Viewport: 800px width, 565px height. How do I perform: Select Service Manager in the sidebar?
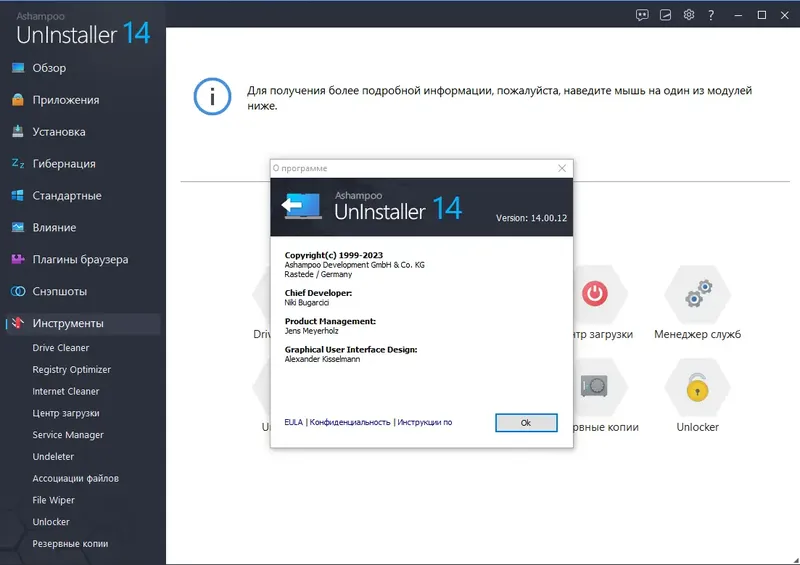(68, 435)
